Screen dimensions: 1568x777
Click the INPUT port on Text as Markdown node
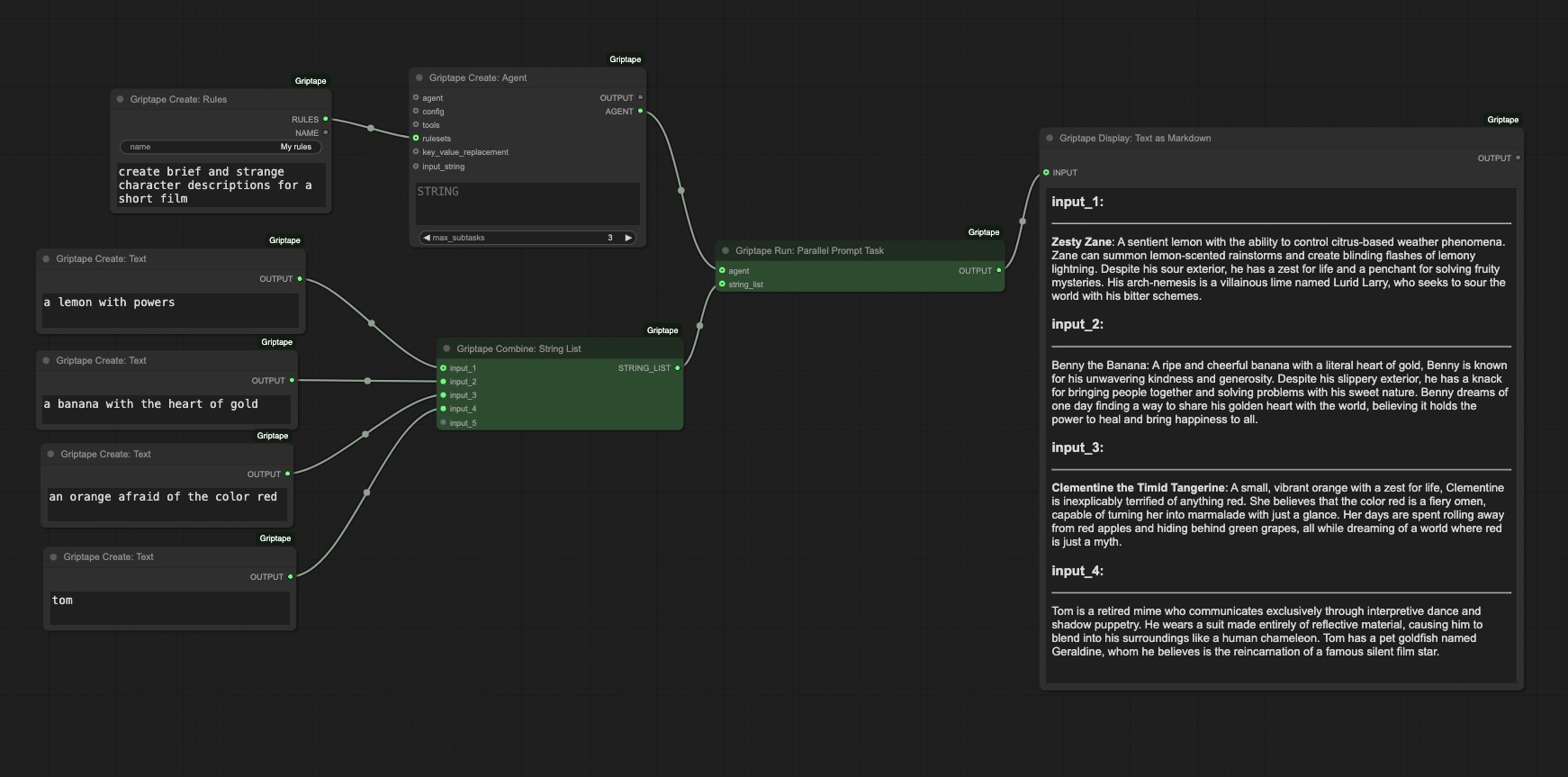(1046, 172)
